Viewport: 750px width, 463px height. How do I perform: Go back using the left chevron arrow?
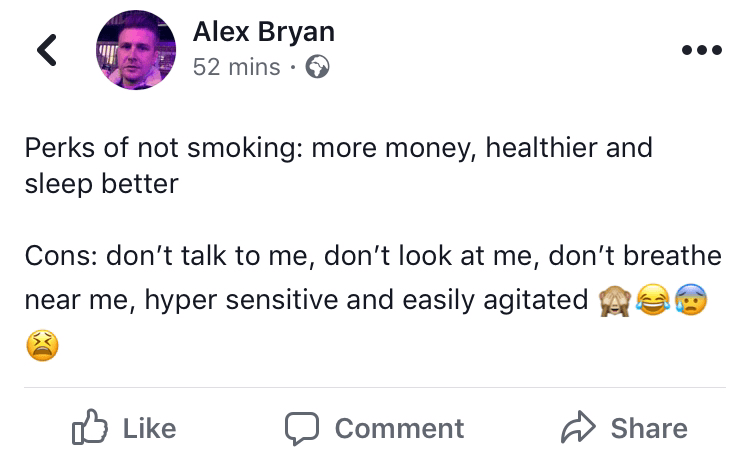click(46, 50)
